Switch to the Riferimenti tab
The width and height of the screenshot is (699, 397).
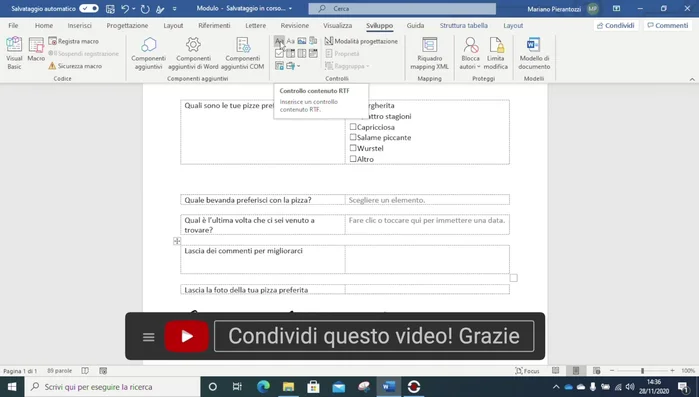[214, 25]
